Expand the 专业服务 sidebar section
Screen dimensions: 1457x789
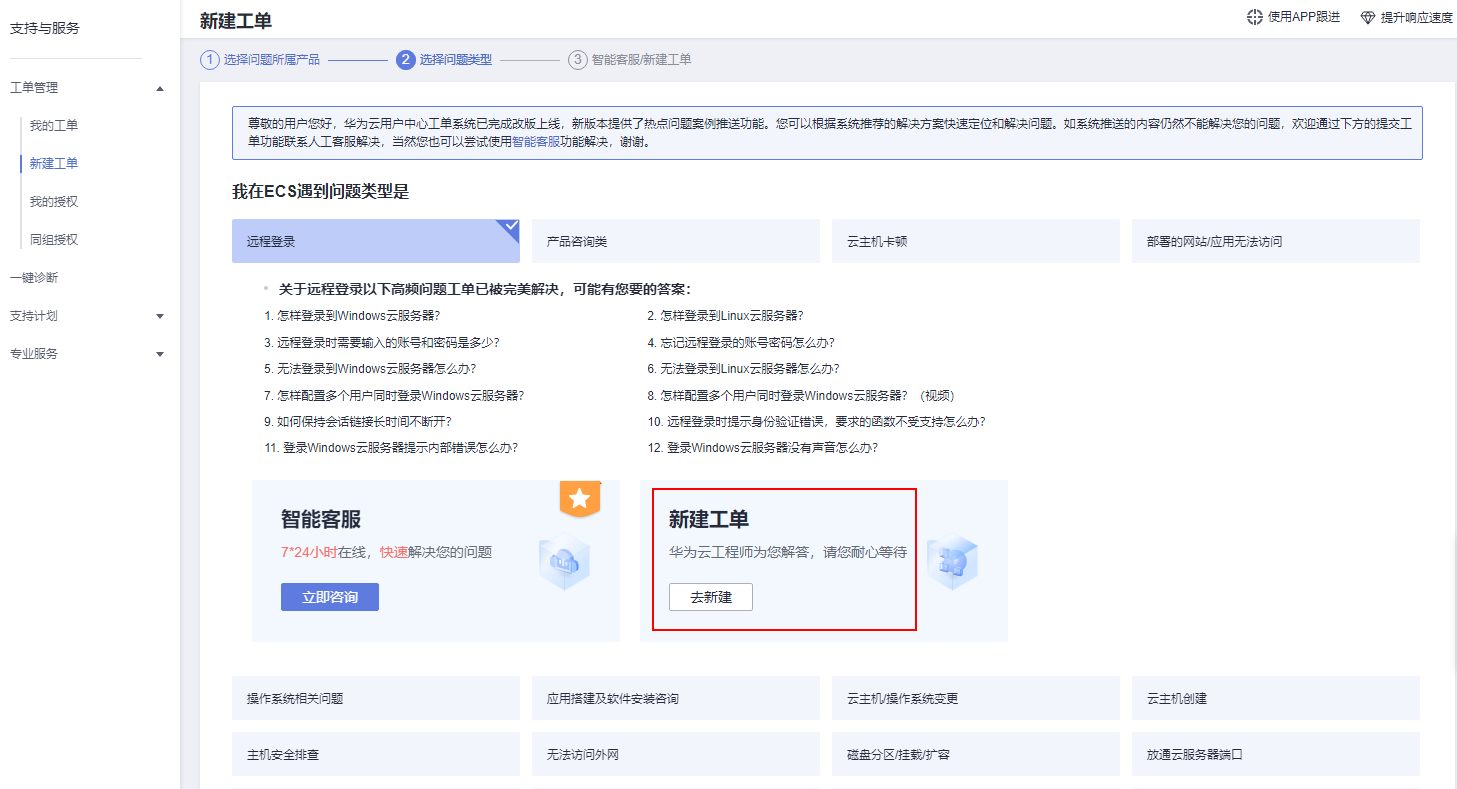160,354
